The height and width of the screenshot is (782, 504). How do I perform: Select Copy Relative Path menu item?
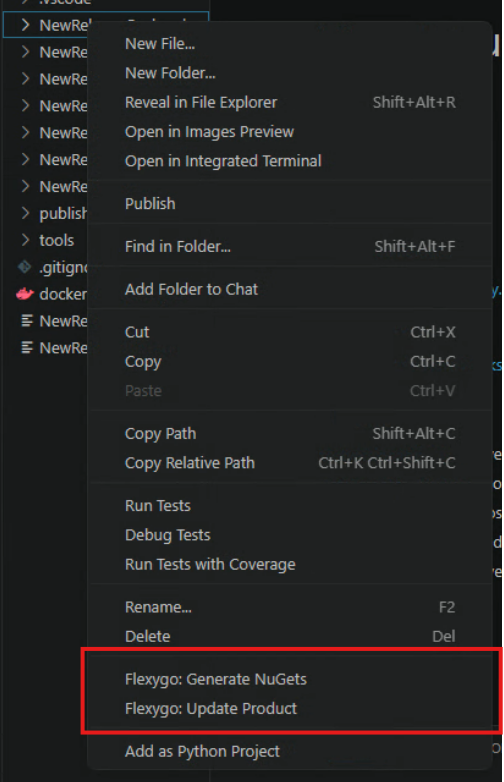(x=190, y=463)
